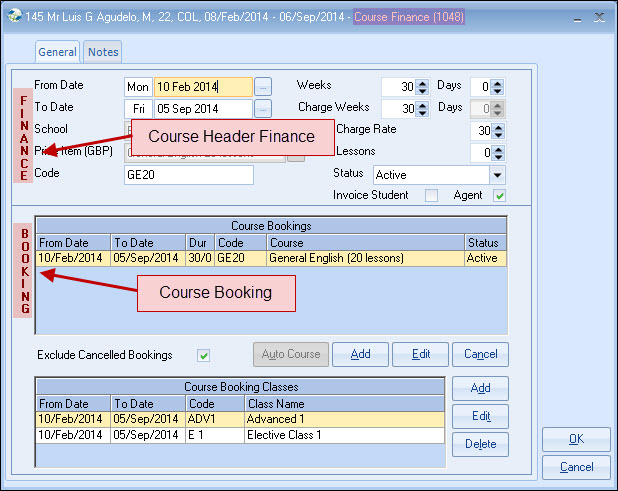Image resolution: width=618 pixels, height=491 pixels.
Task: Open the To Date picker ellipsis button
Action: (263, 108)
